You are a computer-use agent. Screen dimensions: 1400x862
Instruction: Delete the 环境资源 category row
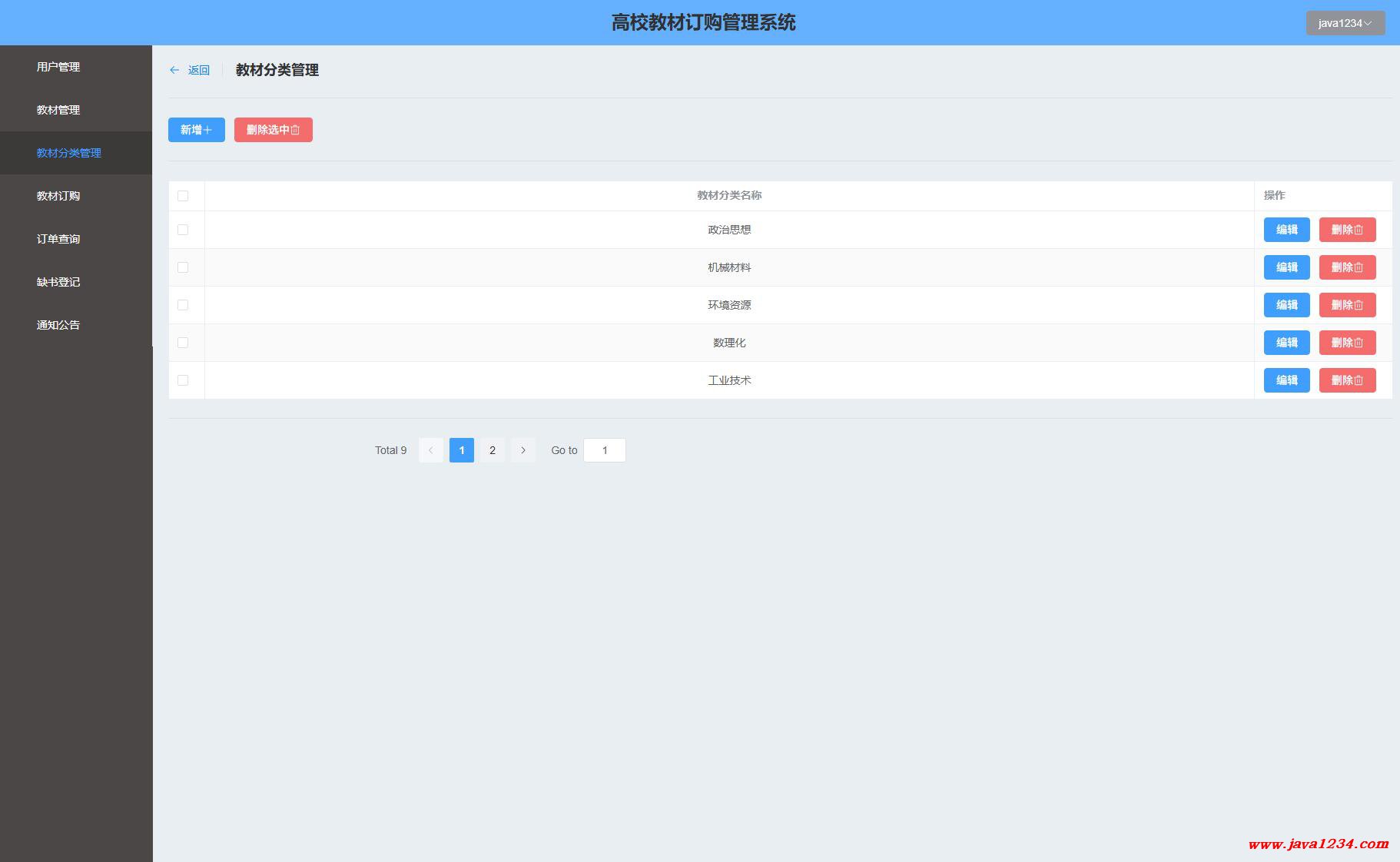click(x=1346, y=305)
